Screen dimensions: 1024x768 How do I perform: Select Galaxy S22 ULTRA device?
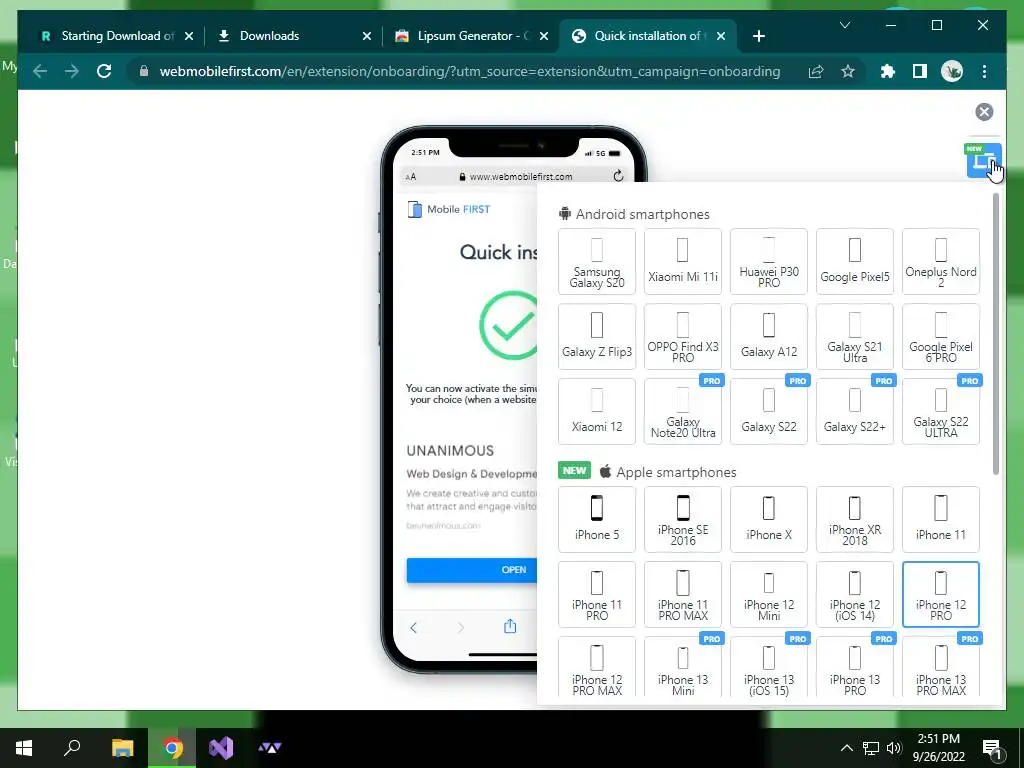(941, 412)
